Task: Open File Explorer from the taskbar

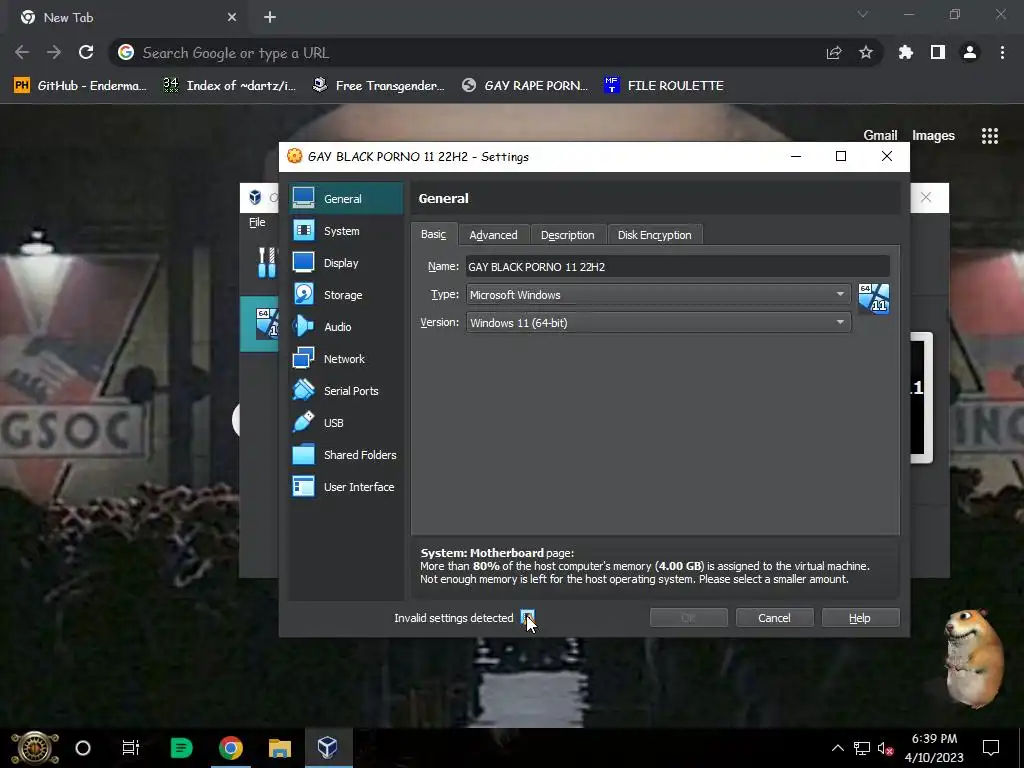Action: 280,748
